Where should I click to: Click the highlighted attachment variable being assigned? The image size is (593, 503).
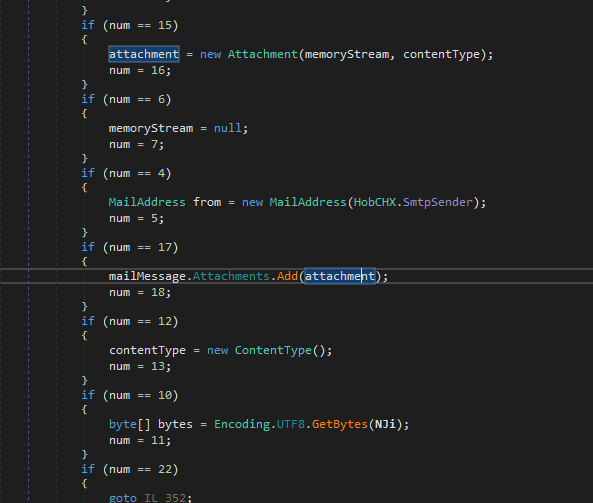click(144, 54)
